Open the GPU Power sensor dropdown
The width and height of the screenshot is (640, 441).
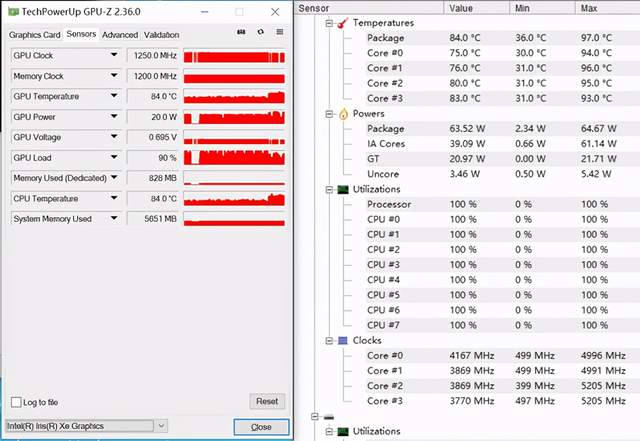pyautogui.click(x=114, y=116)
